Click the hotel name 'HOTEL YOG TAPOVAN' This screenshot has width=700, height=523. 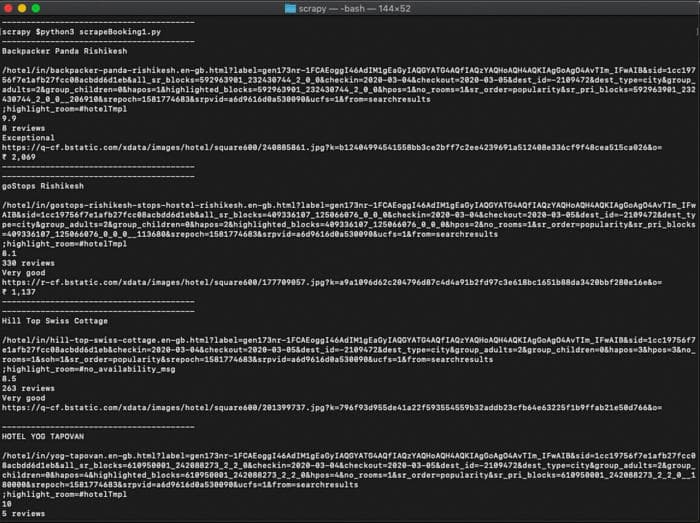(x=43, y=436)
